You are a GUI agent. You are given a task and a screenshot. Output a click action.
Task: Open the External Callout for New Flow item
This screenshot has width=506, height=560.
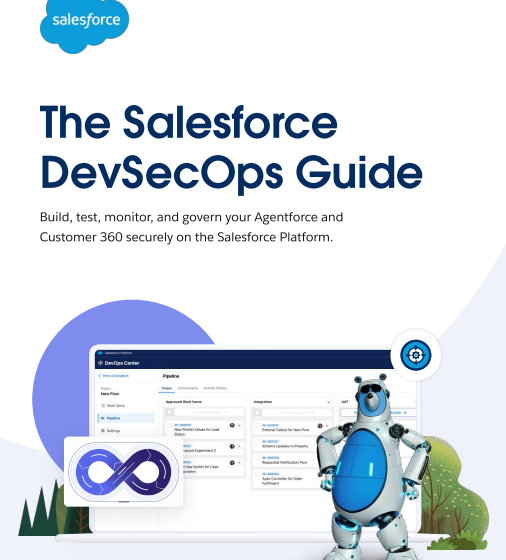[285, 430]
